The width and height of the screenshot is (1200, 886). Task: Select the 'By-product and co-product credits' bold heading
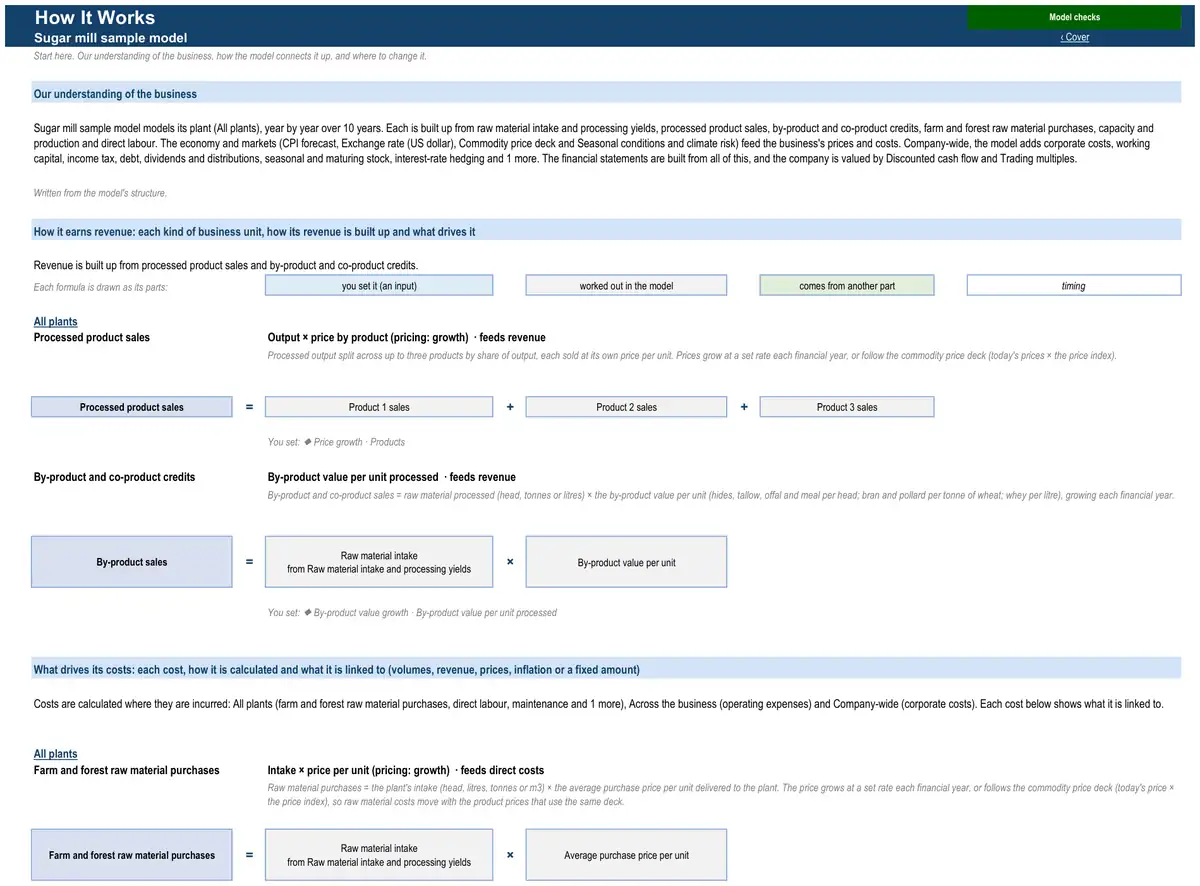pyautogui.click(x=115, y=477)
